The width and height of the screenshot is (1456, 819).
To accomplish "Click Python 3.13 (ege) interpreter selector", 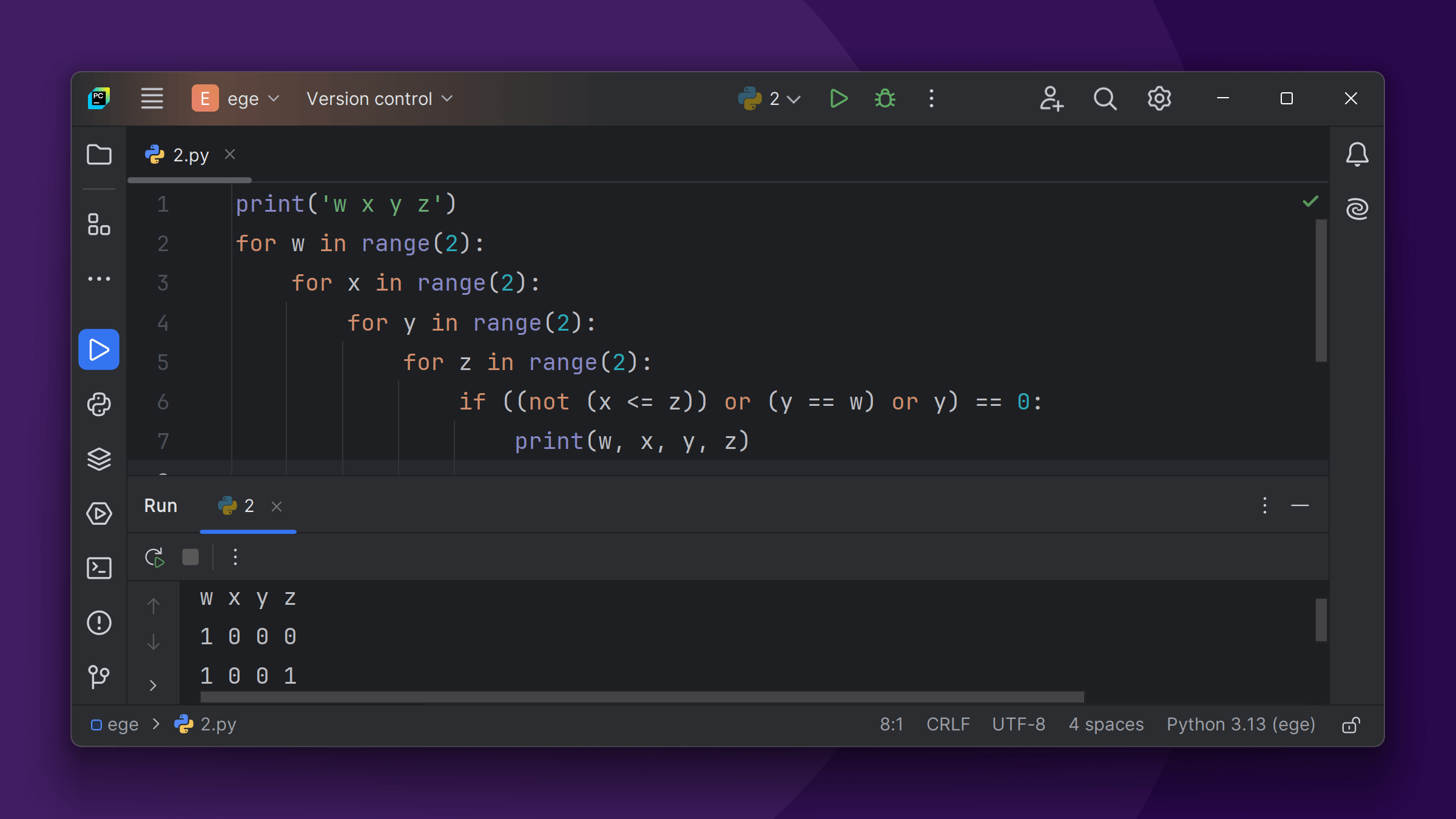I will (x=1241, y=724).
